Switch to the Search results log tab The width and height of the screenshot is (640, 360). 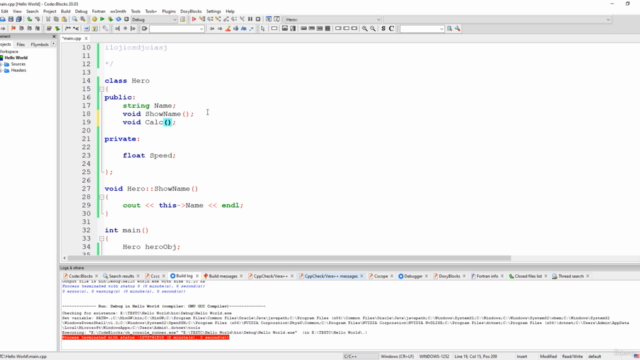121,276
